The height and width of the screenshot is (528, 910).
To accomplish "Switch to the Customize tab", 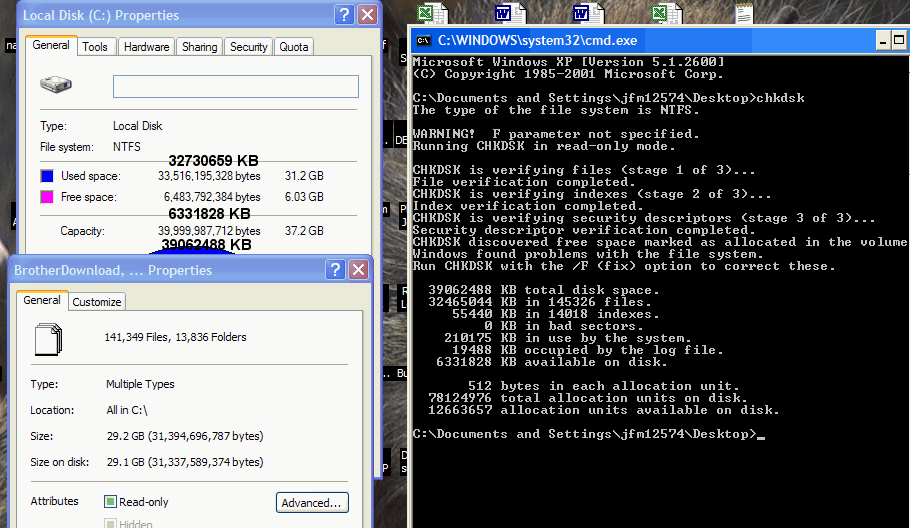I will (97, 302).
